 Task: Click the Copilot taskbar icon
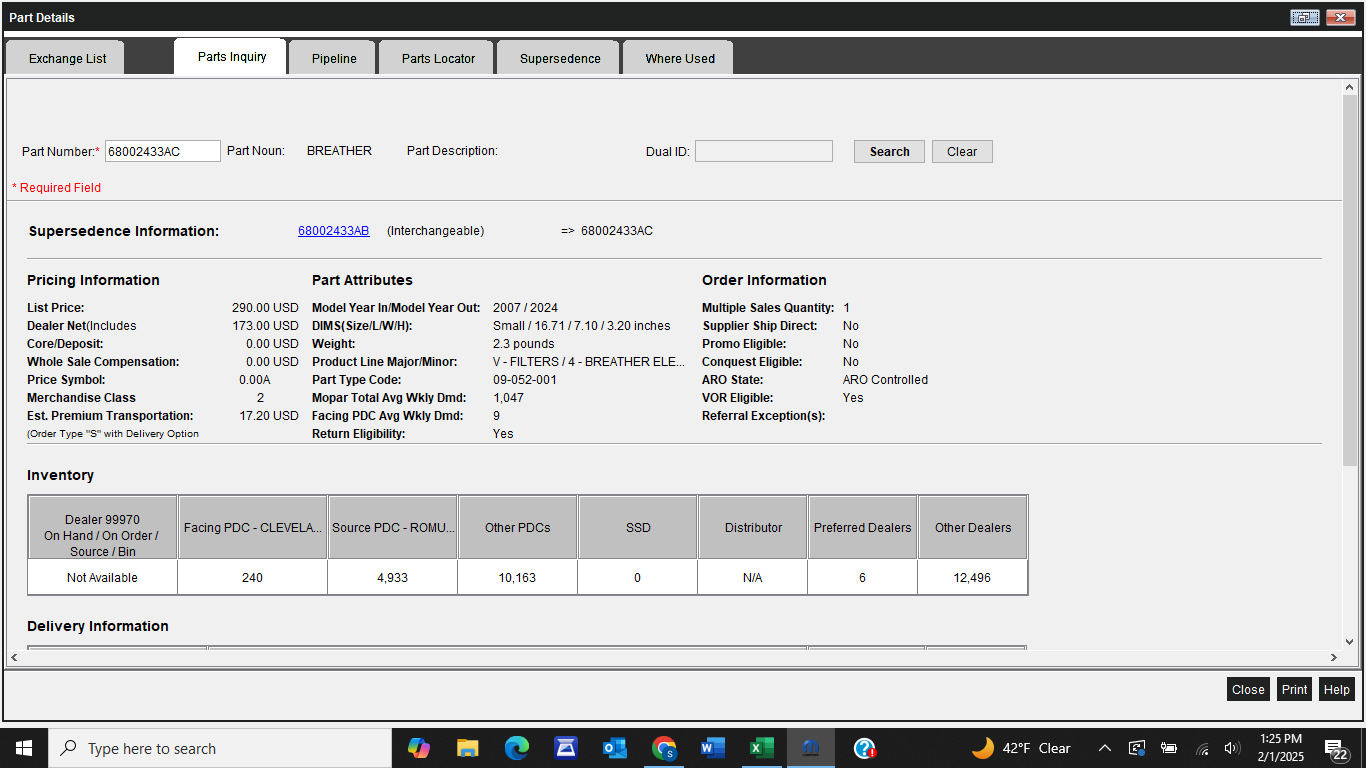pos(419,748)
